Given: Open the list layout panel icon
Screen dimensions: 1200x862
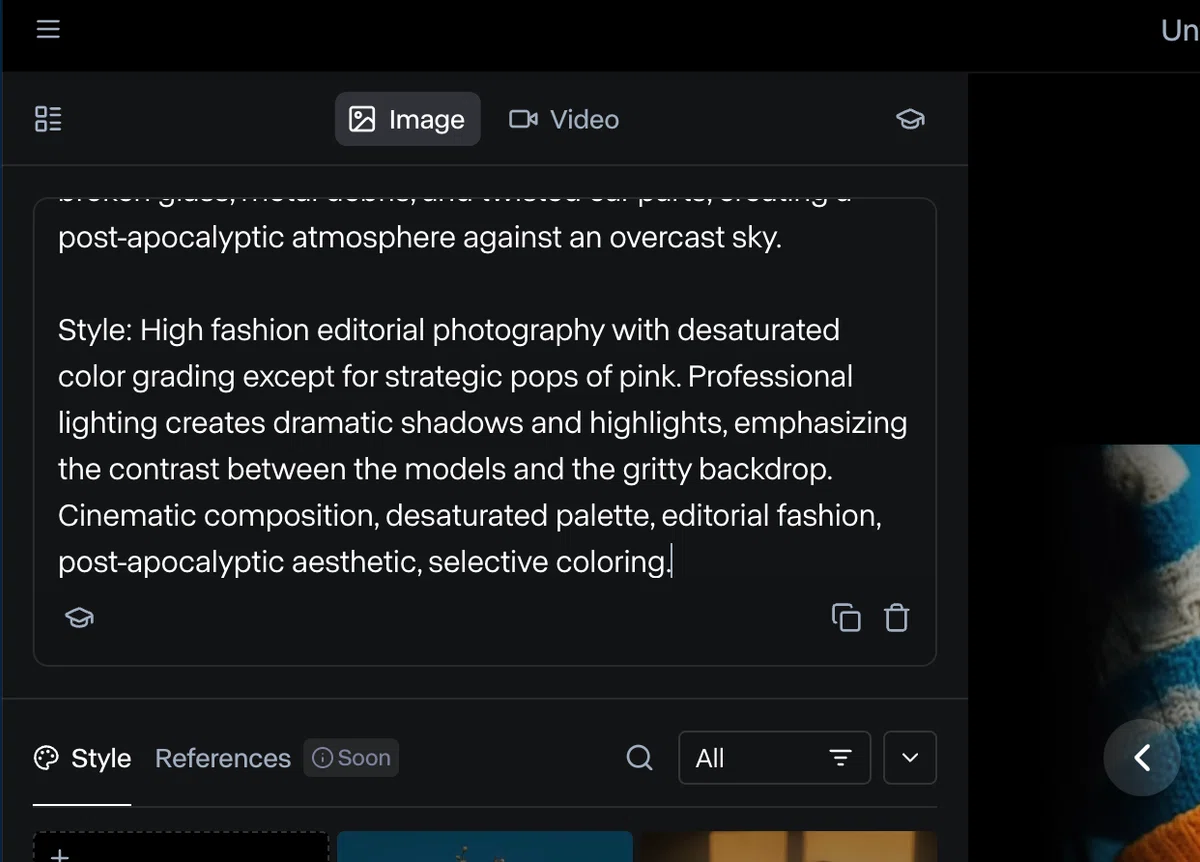Looking at the screenshot, I should point(48,120).
